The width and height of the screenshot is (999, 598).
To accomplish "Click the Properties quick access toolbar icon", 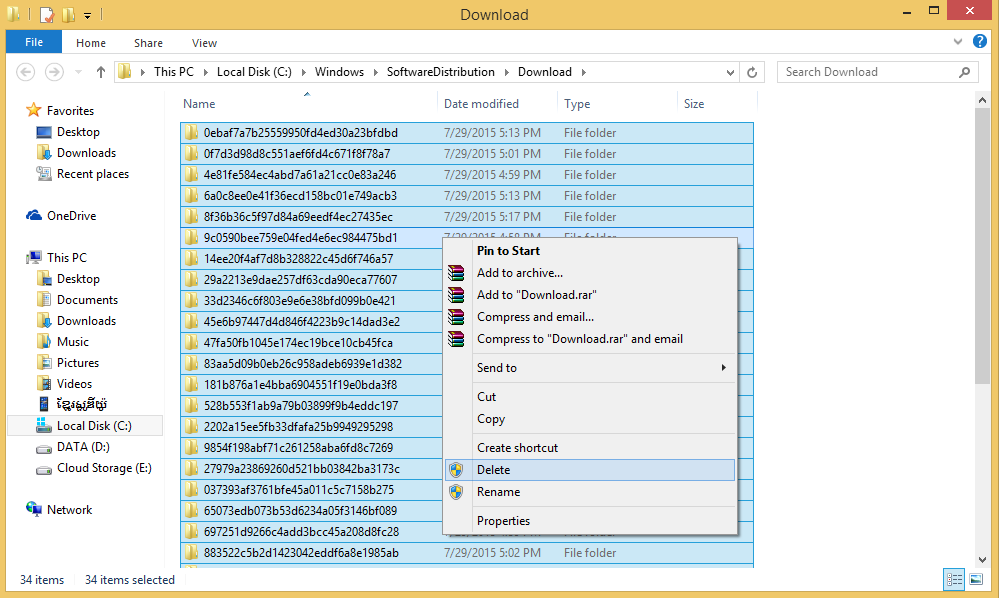I will [x=47, y=14].
